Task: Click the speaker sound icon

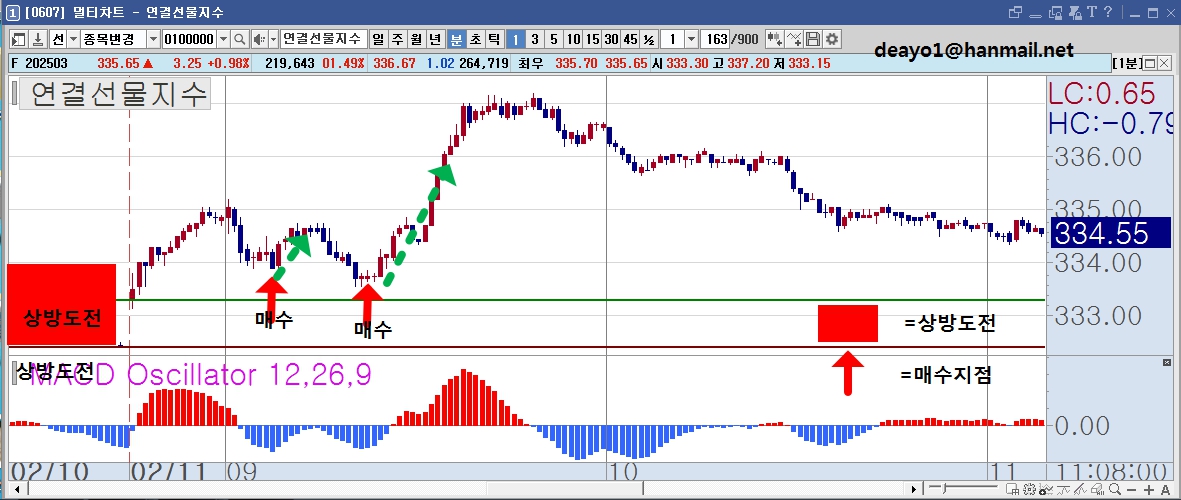Action: coord(259,39)
